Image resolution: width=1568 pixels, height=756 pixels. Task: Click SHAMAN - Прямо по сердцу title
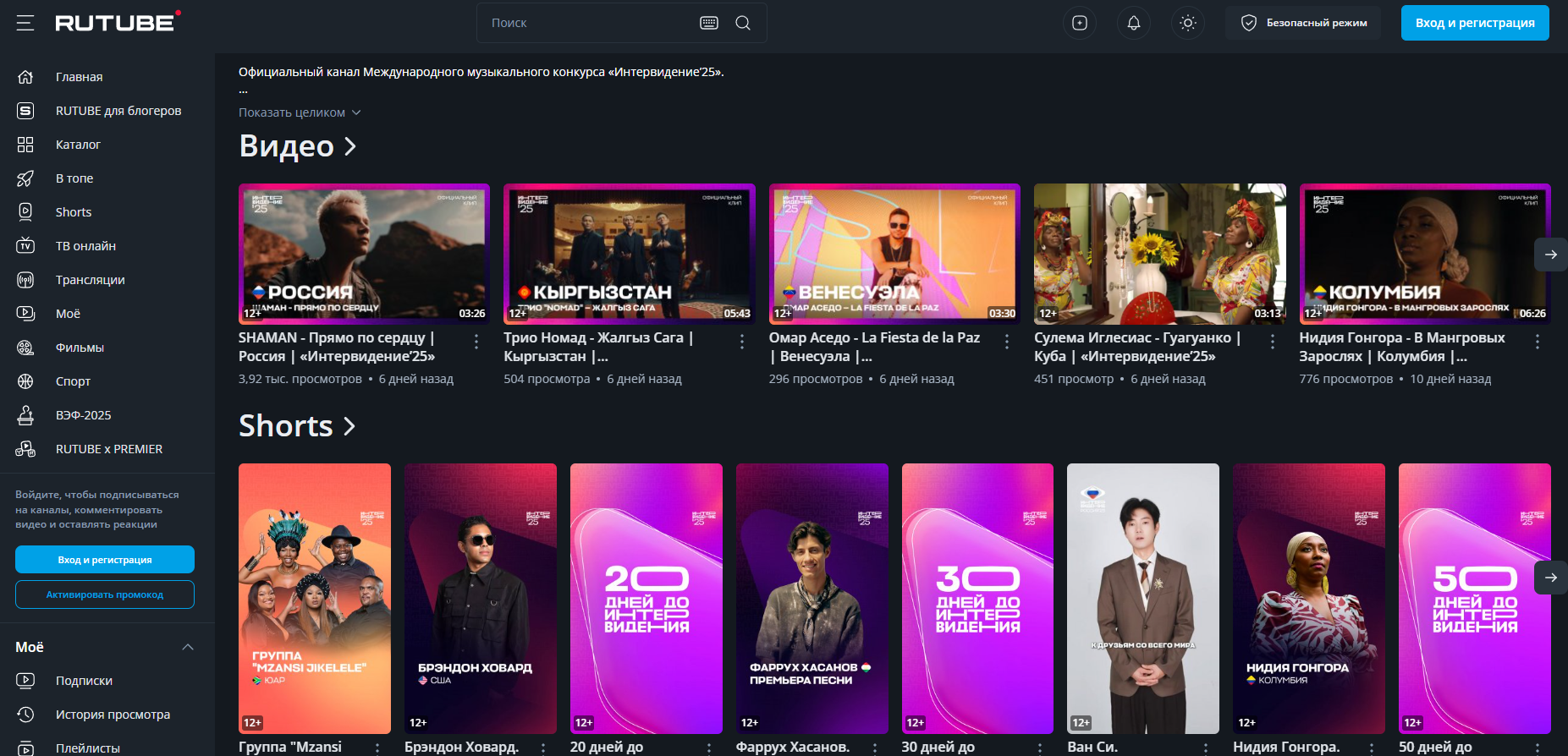tap(337, 347)
